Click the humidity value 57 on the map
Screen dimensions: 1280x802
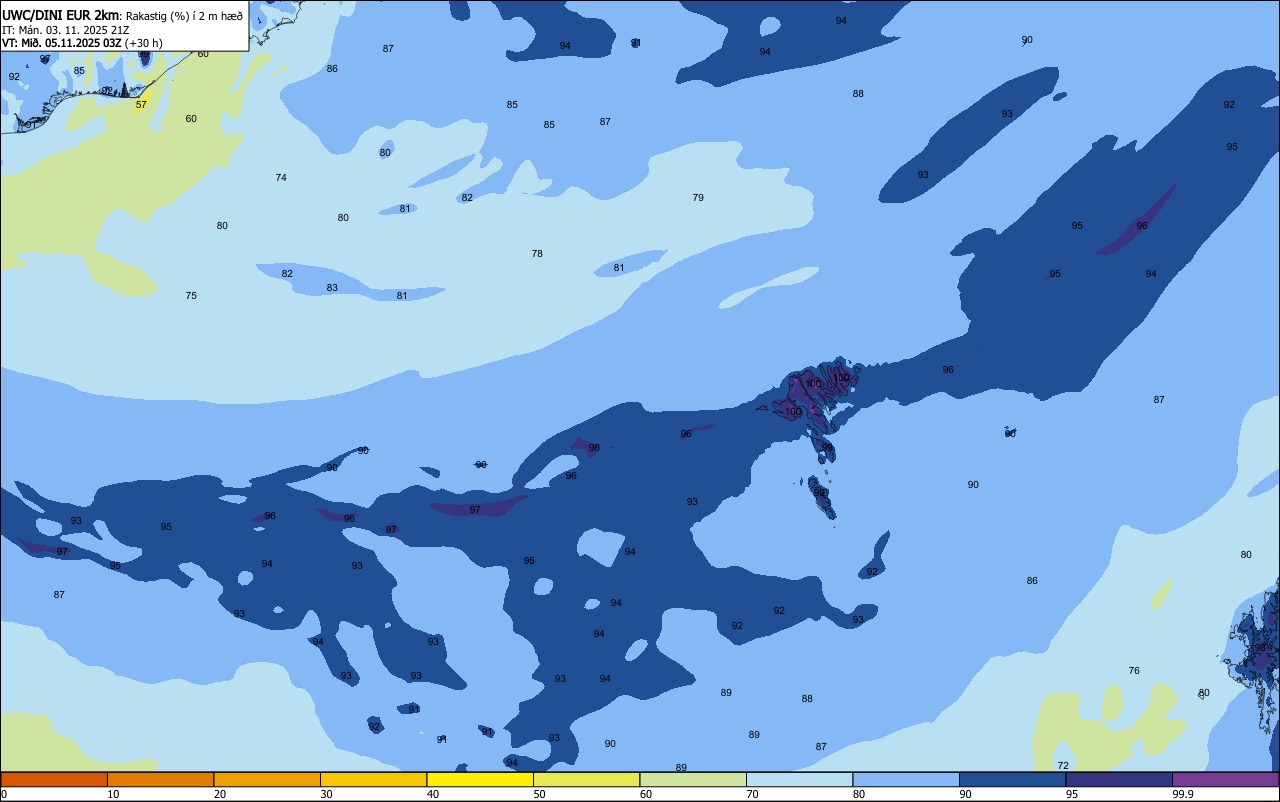pyautogui.click(x=141, y=104)
